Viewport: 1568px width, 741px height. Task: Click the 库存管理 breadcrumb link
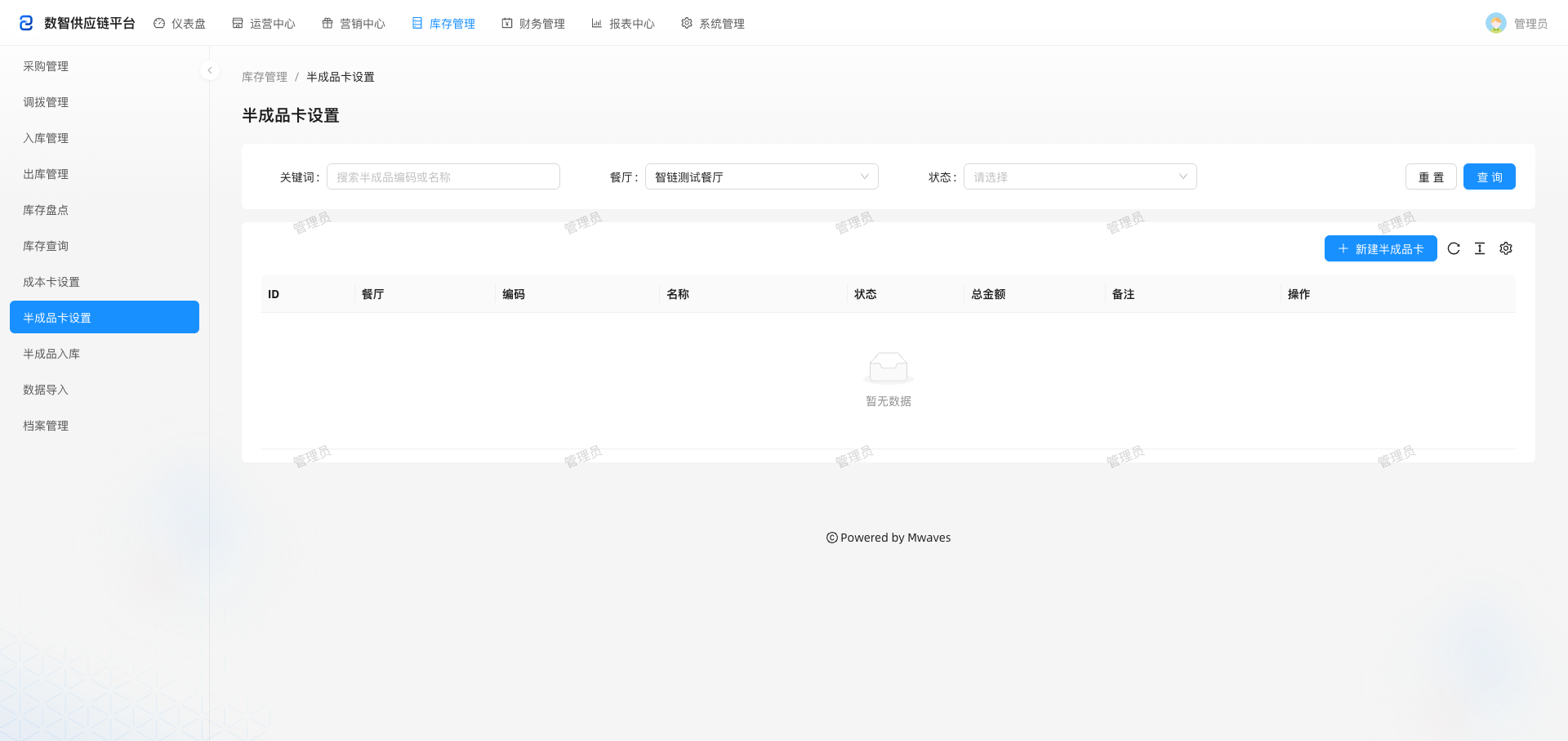point(265,77)
